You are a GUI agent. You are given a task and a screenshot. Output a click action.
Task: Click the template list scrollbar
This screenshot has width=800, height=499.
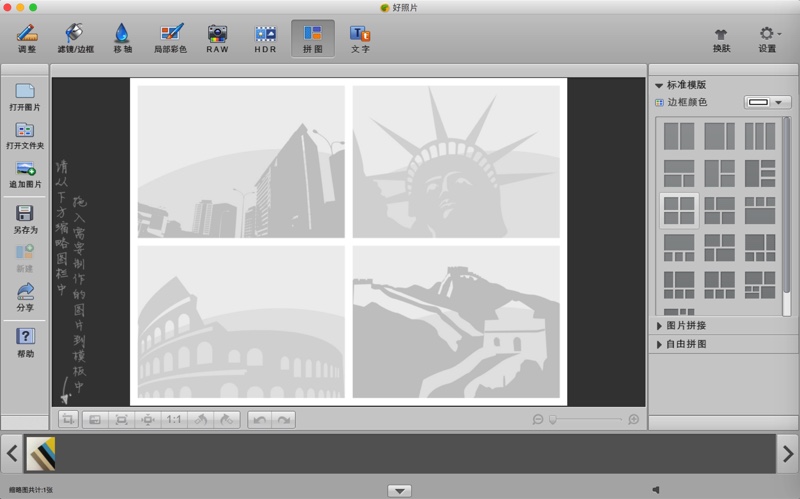[x=786, y=204]
